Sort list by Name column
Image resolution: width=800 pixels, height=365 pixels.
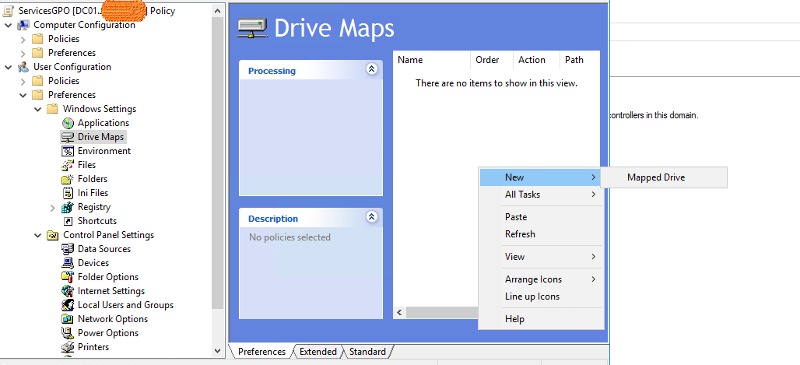click(x=432, y=60)
